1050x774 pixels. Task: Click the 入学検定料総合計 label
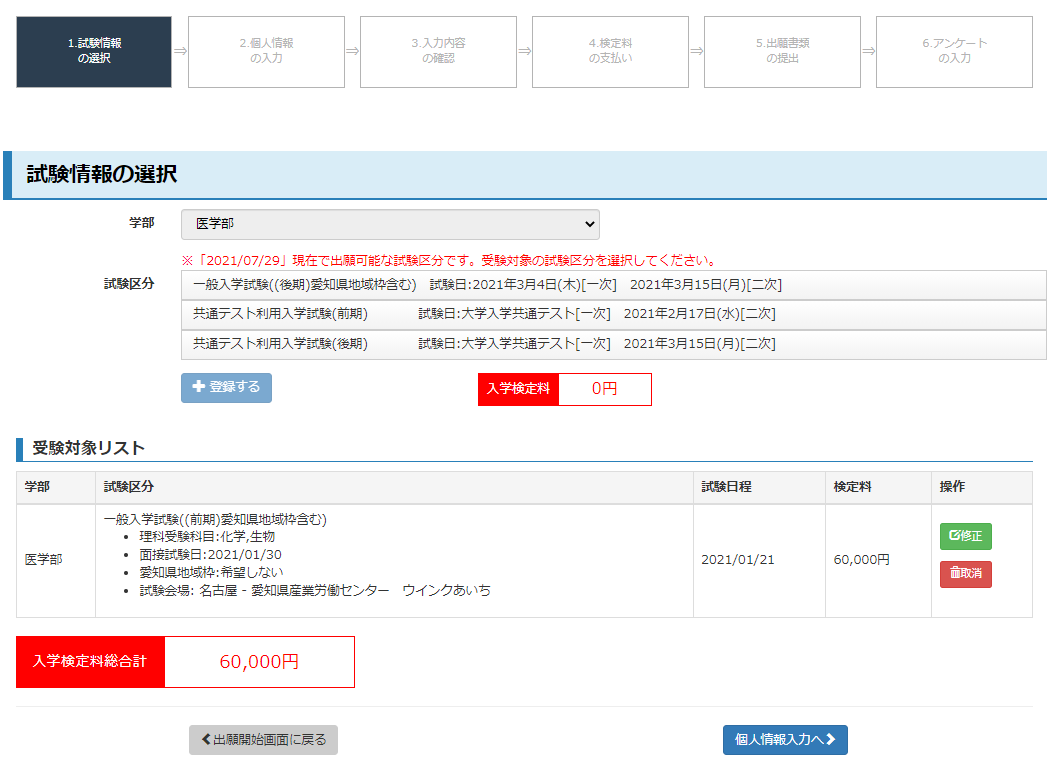coord(90,662)
